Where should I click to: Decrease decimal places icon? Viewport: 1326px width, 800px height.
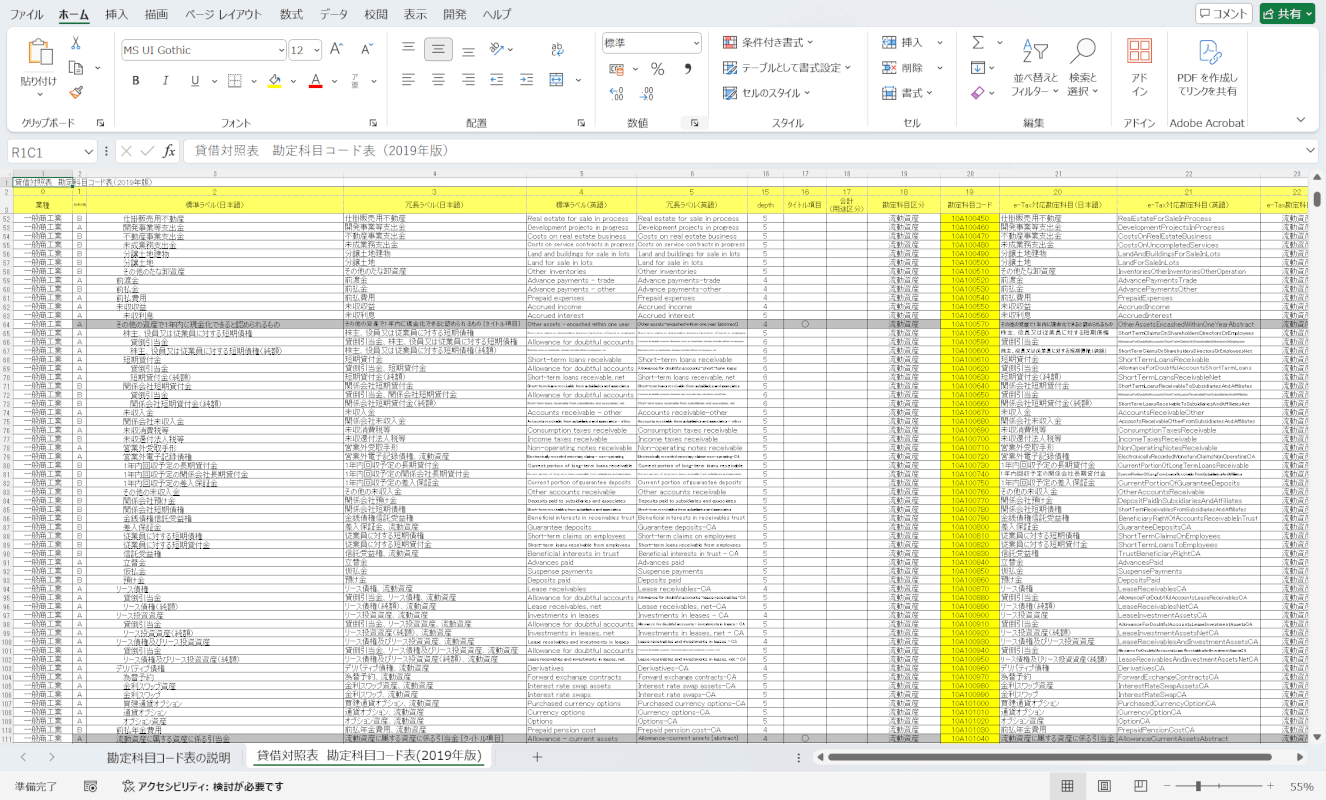pos(645,95)
